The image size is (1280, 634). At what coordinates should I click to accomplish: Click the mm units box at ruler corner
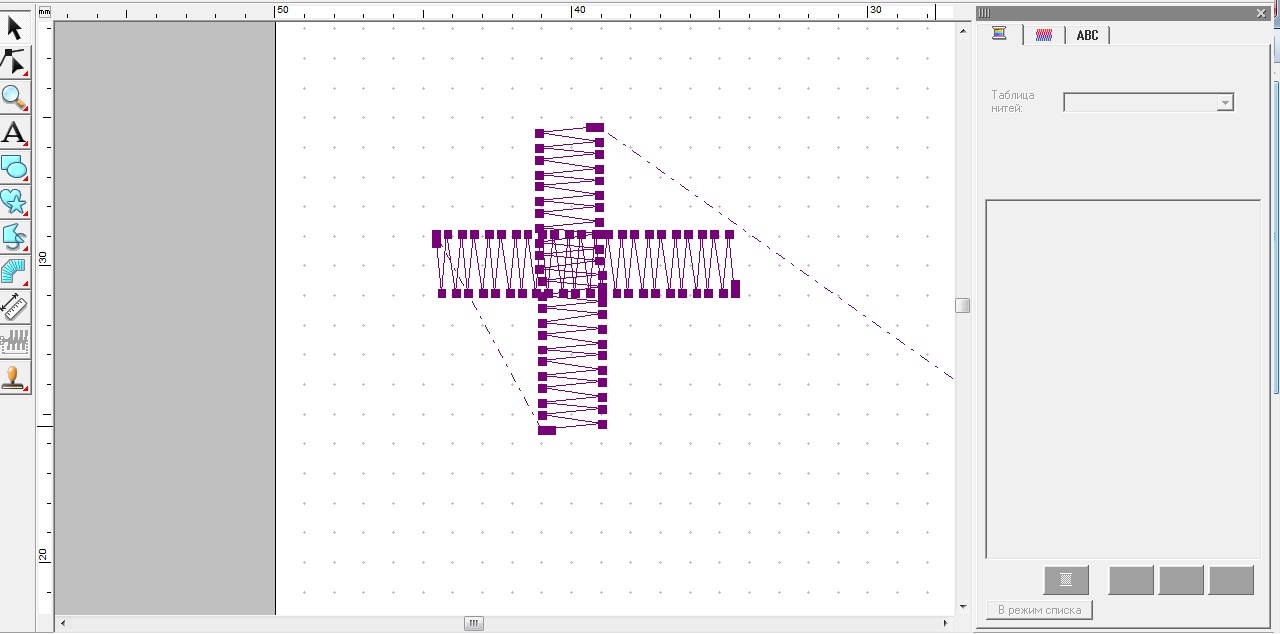(44, 11)
